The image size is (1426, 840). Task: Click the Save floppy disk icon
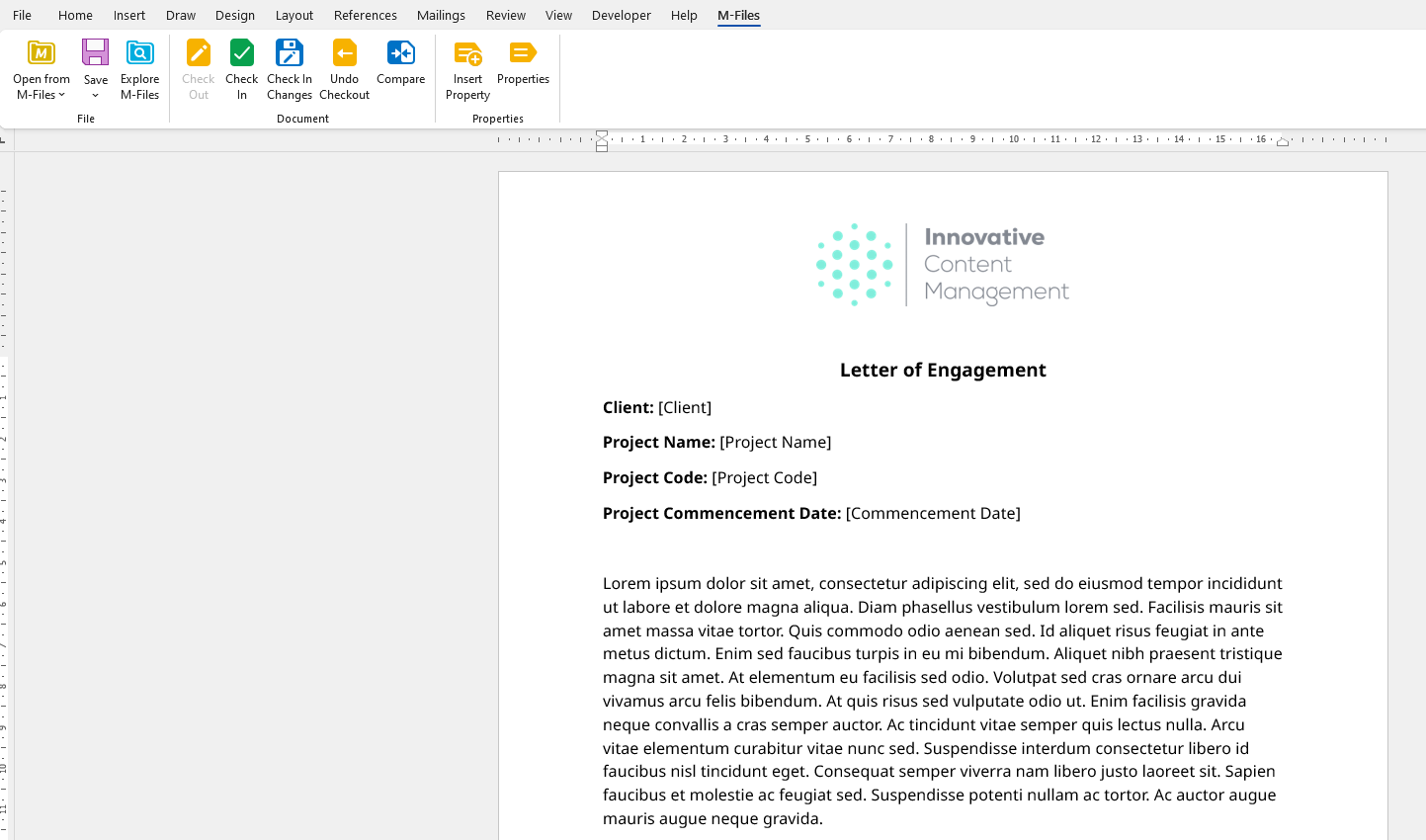96,52
